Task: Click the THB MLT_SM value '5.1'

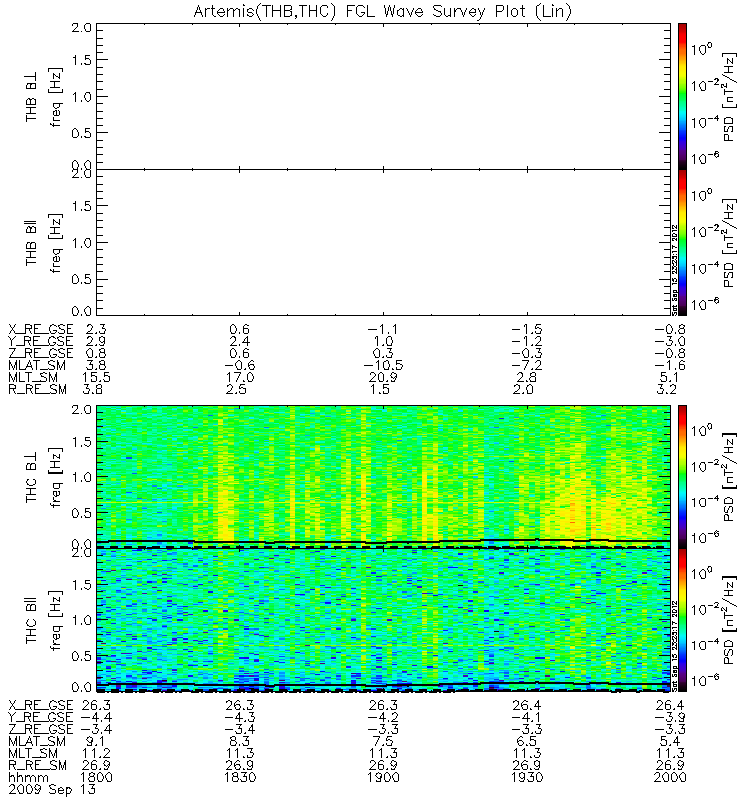Action: pos(669,377)
